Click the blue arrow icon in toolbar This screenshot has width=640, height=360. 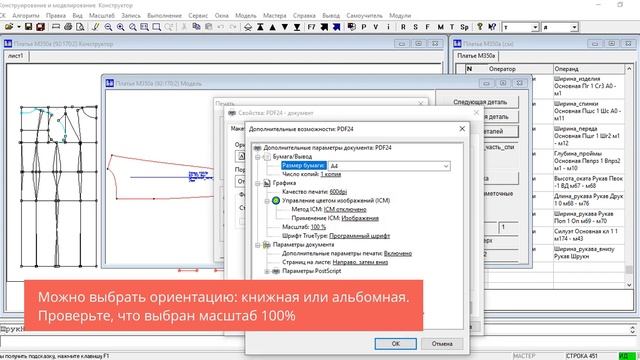point(337,27)
